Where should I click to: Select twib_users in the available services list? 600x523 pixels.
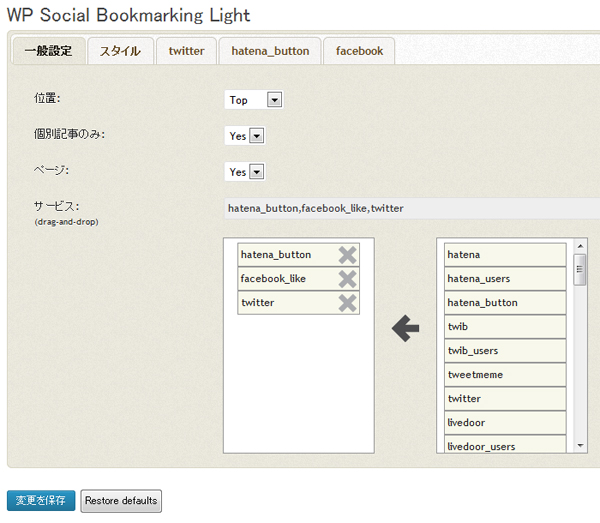click(505, 351)
